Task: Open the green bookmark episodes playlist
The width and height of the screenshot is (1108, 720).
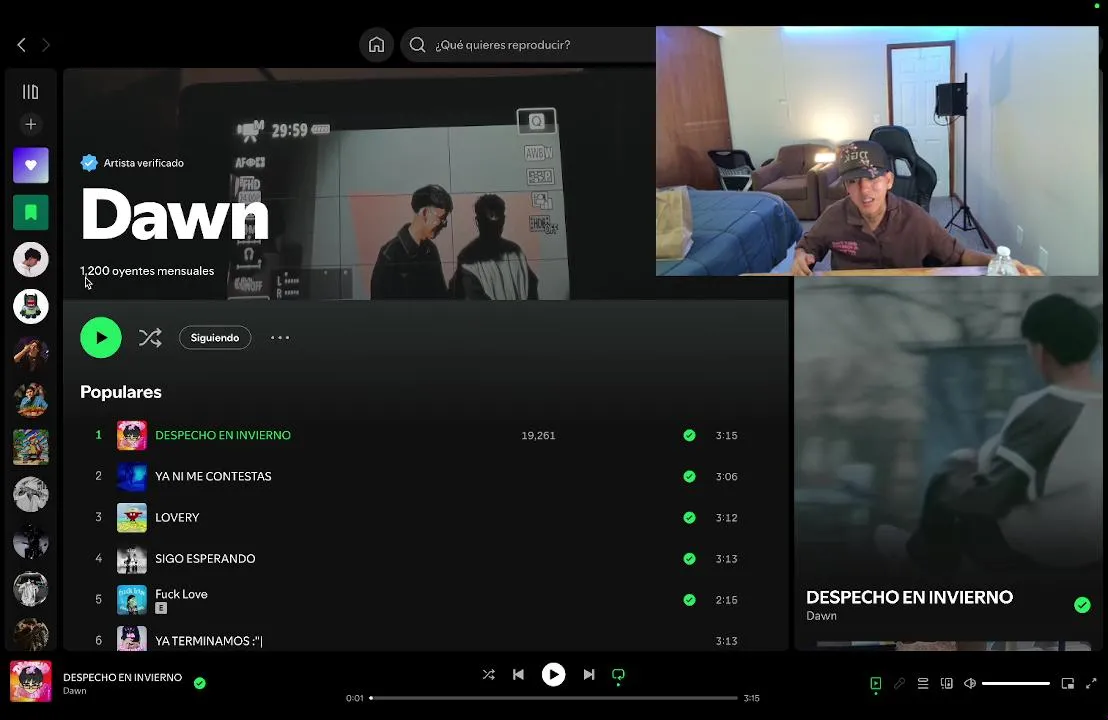Action: coord(30,212)
